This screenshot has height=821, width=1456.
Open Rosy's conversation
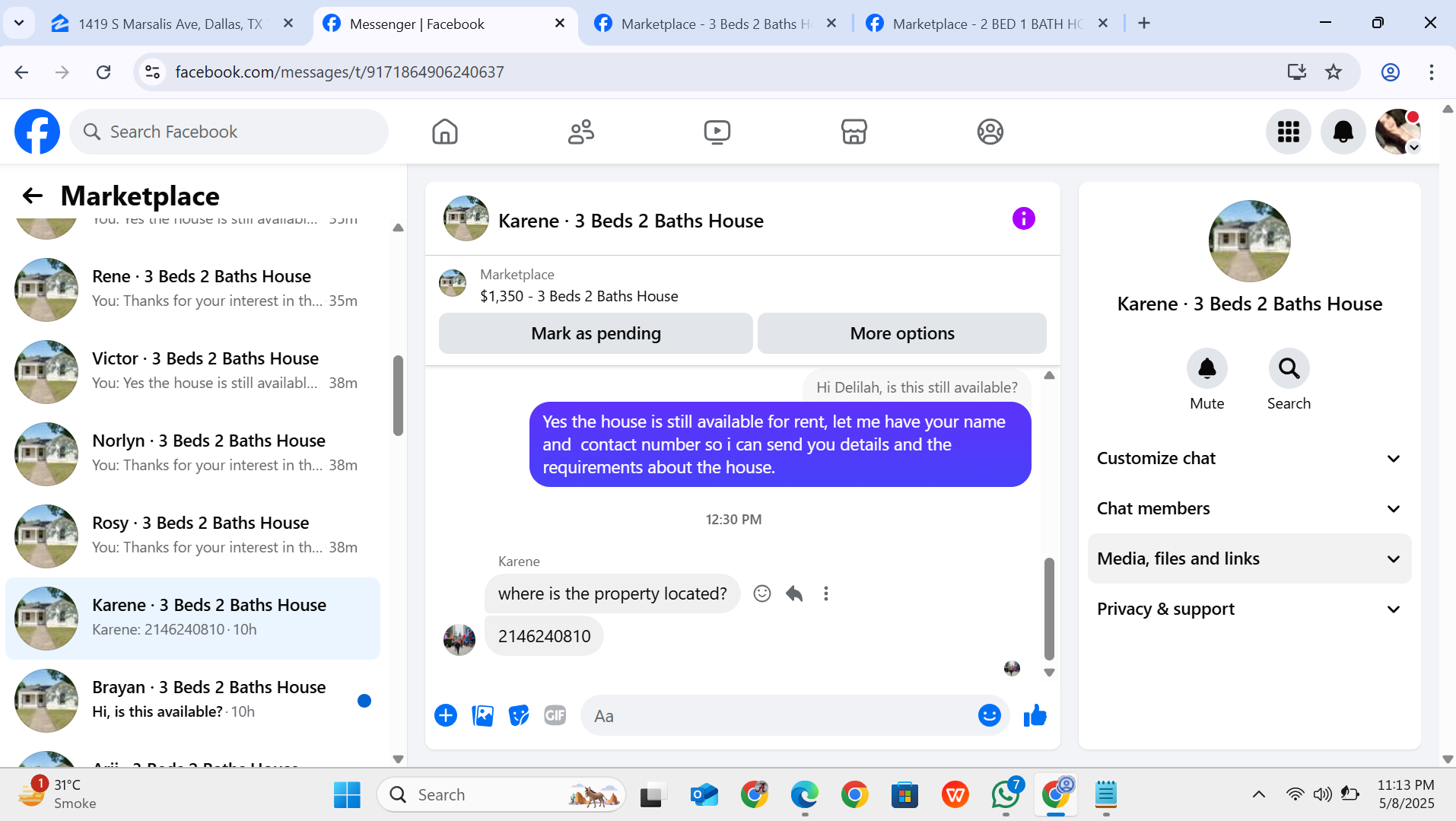point(192,536)
